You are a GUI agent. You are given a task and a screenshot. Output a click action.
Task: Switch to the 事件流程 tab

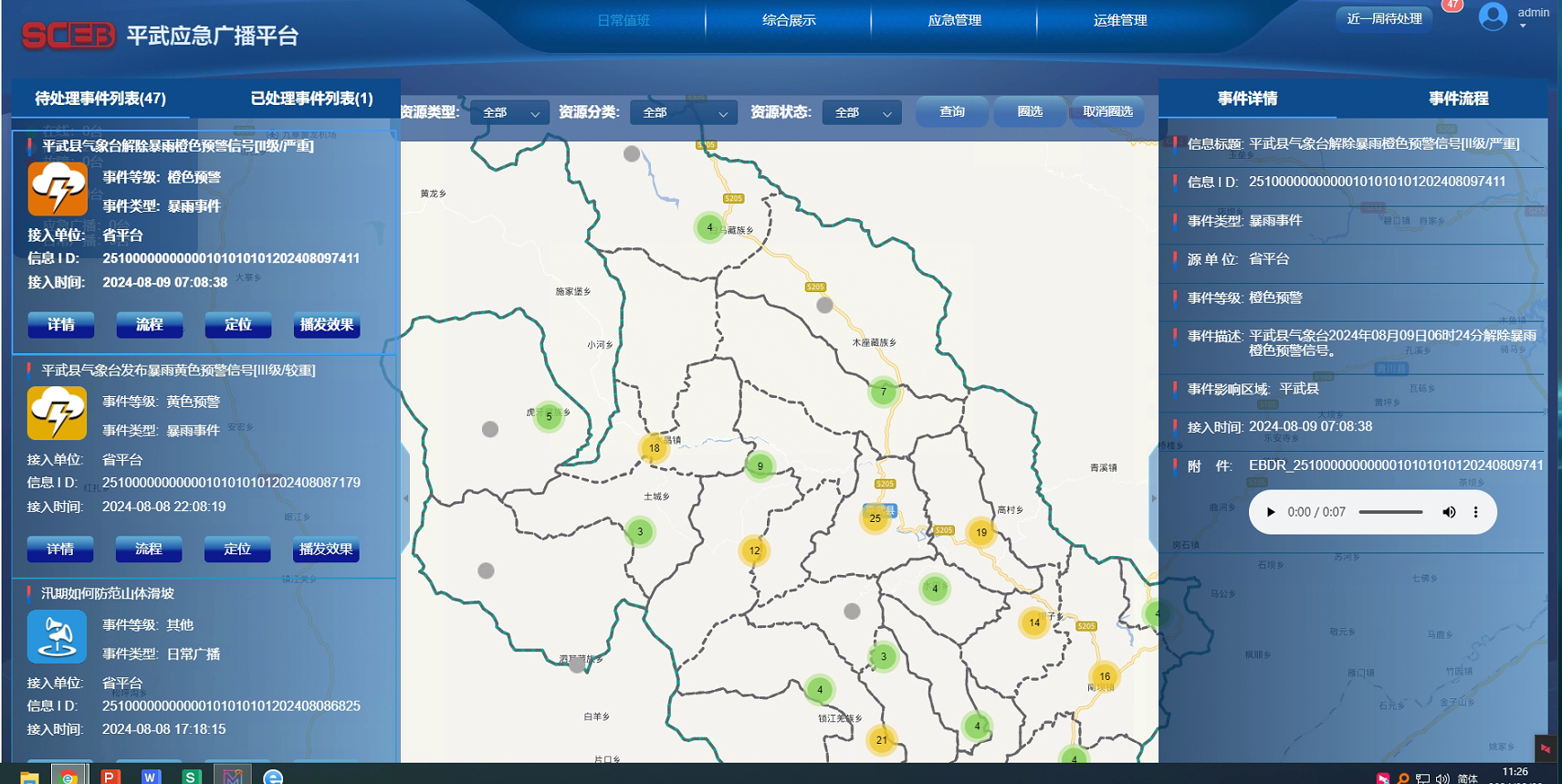1458,99
